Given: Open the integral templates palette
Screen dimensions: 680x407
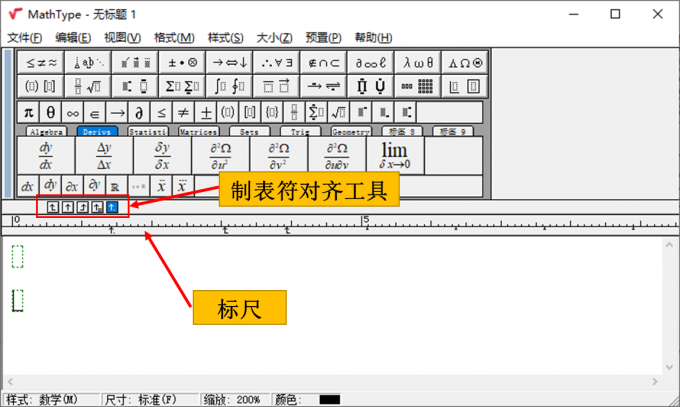Looking at the screenshot, I should click(230, 86).
